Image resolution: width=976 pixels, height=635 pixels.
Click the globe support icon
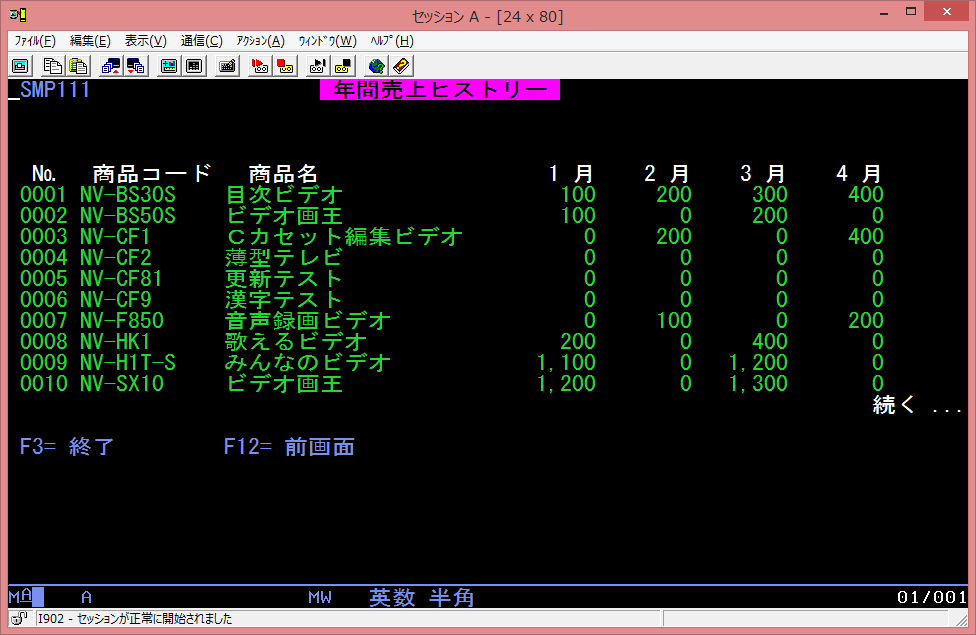[x=376, y=66]
